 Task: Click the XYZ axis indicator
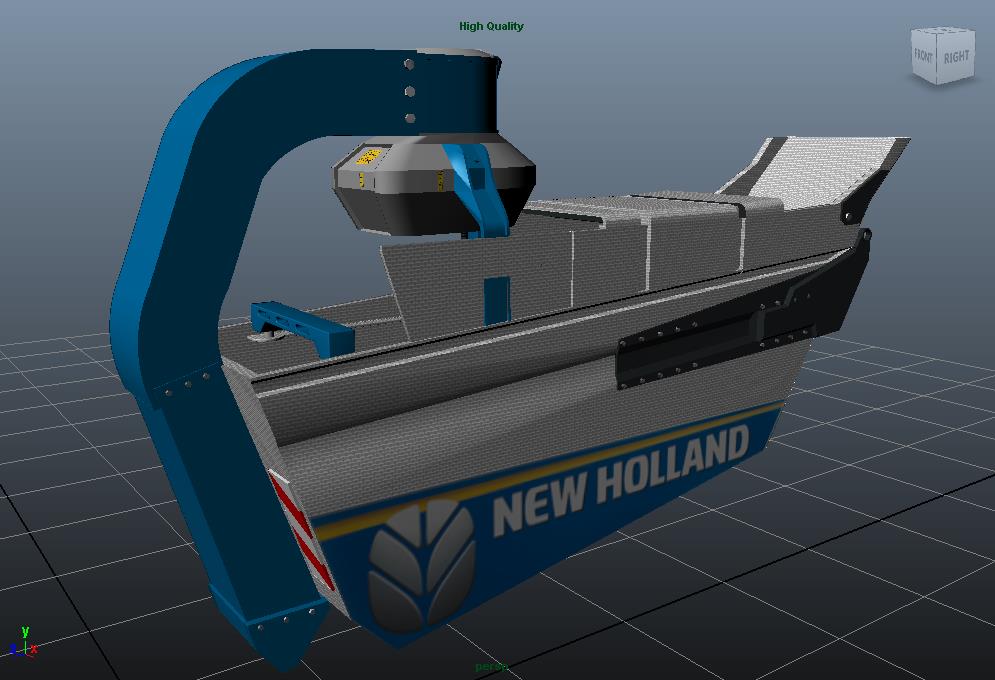pyautogui.click(x=24, y=642)
